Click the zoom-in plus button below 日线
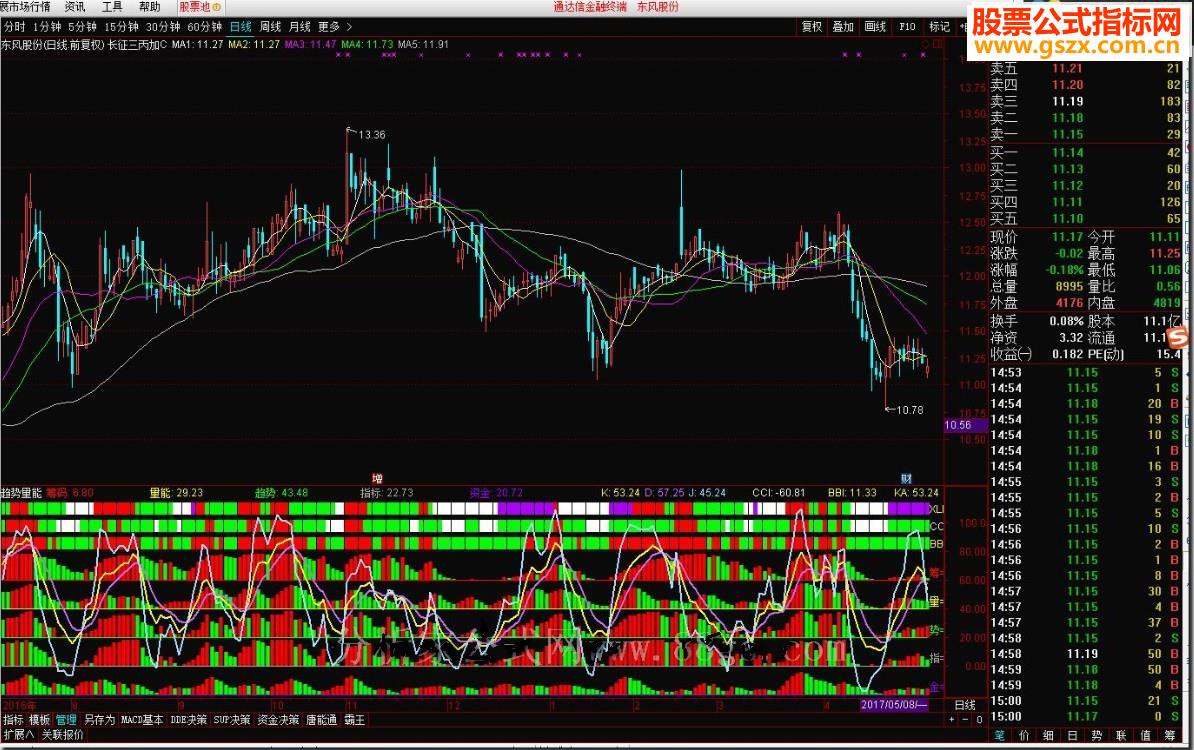 (951, 720)
